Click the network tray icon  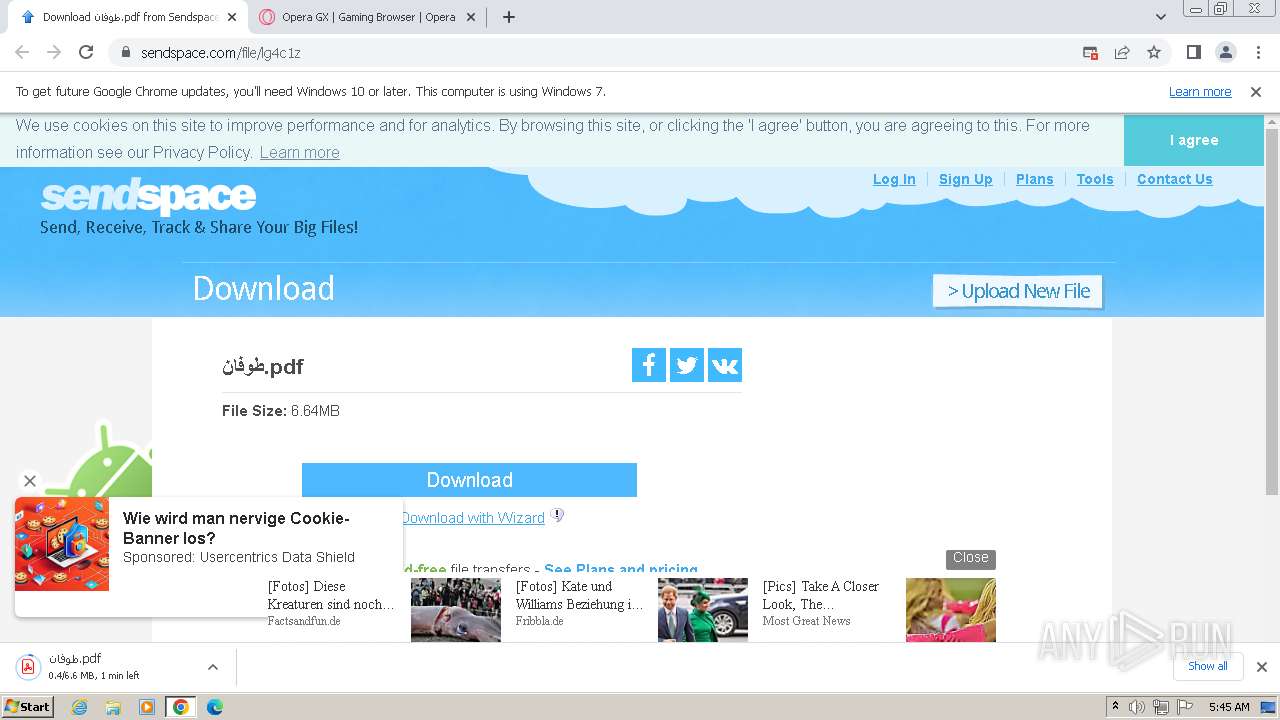click(x=1161, y=707)
